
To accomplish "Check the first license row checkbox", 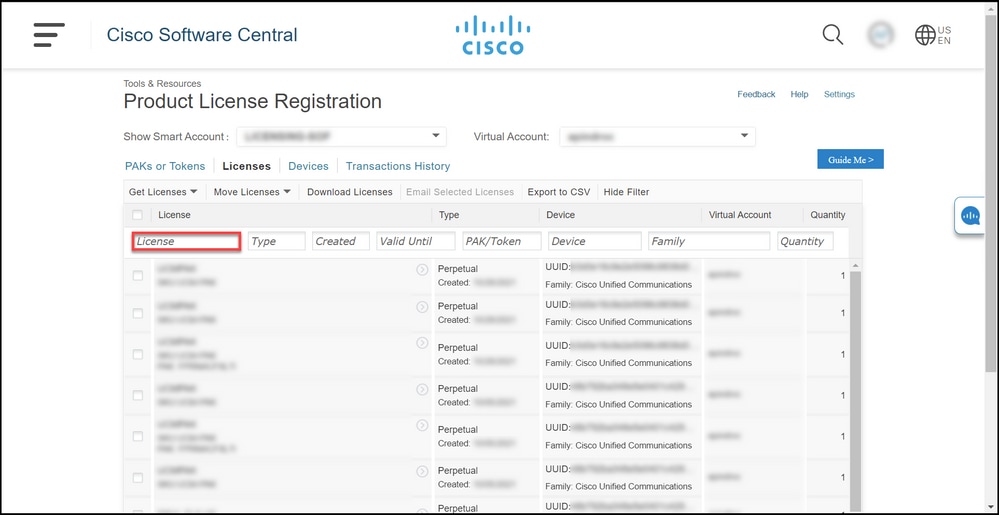I will [138, 275].
